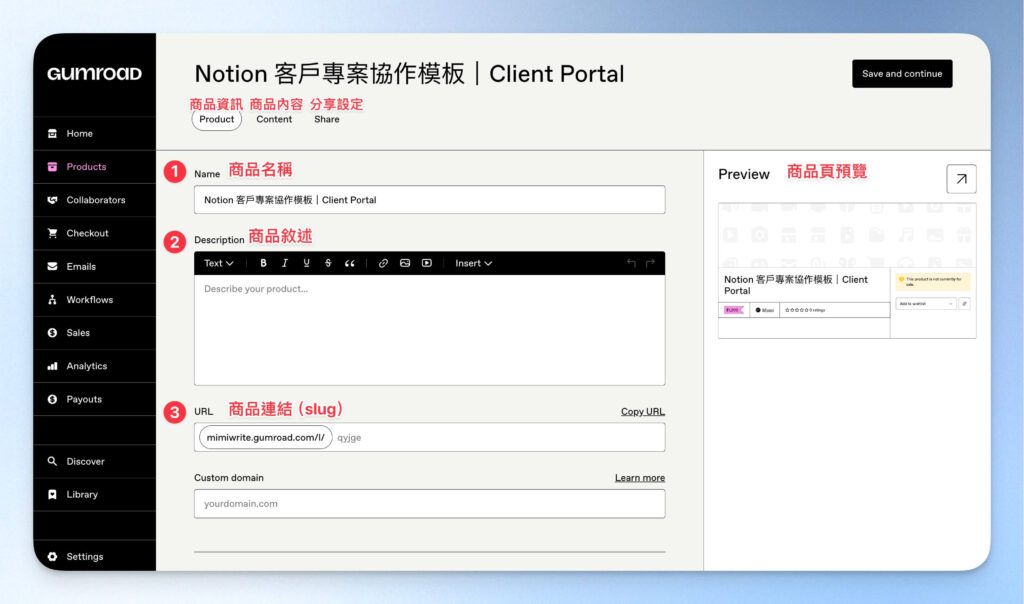Insert a block quote
The image size is (1024, 604).
click(349, 263)
